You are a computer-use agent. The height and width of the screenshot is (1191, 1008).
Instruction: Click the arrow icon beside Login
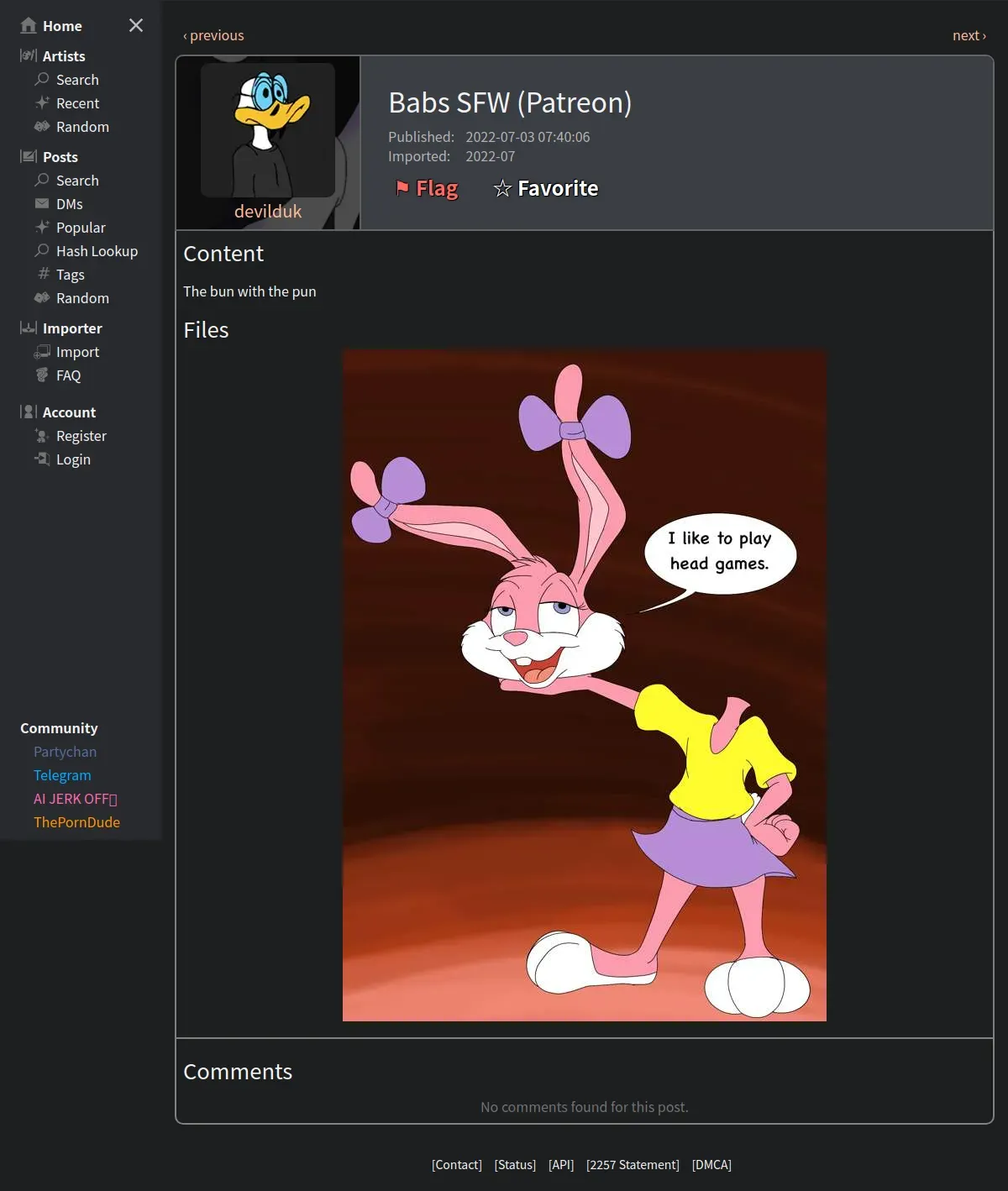pos(42,459)
